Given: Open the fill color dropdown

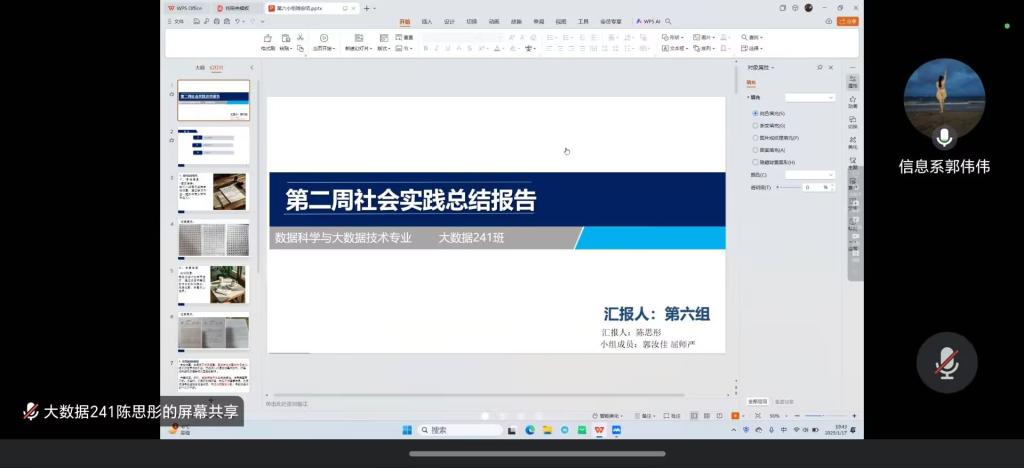Looking at the screenshot, I should [x=810, y=174].
